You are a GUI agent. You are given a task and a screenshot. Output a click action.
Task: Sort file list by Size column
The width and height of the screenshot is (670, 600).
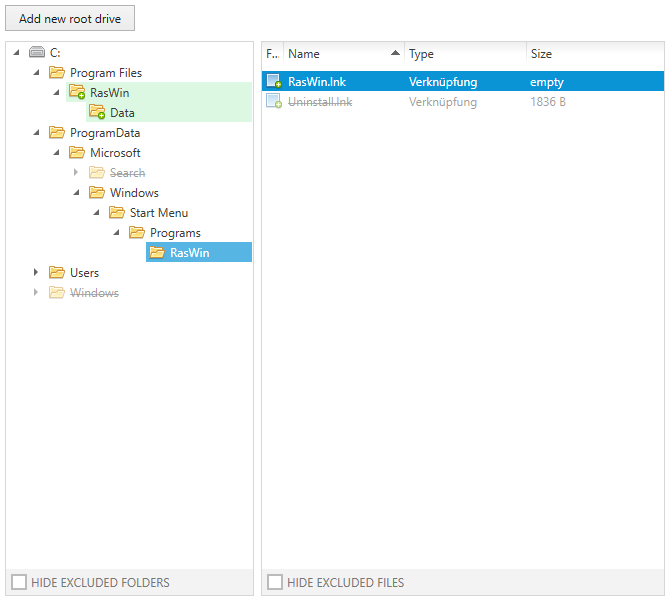point(541,54)
